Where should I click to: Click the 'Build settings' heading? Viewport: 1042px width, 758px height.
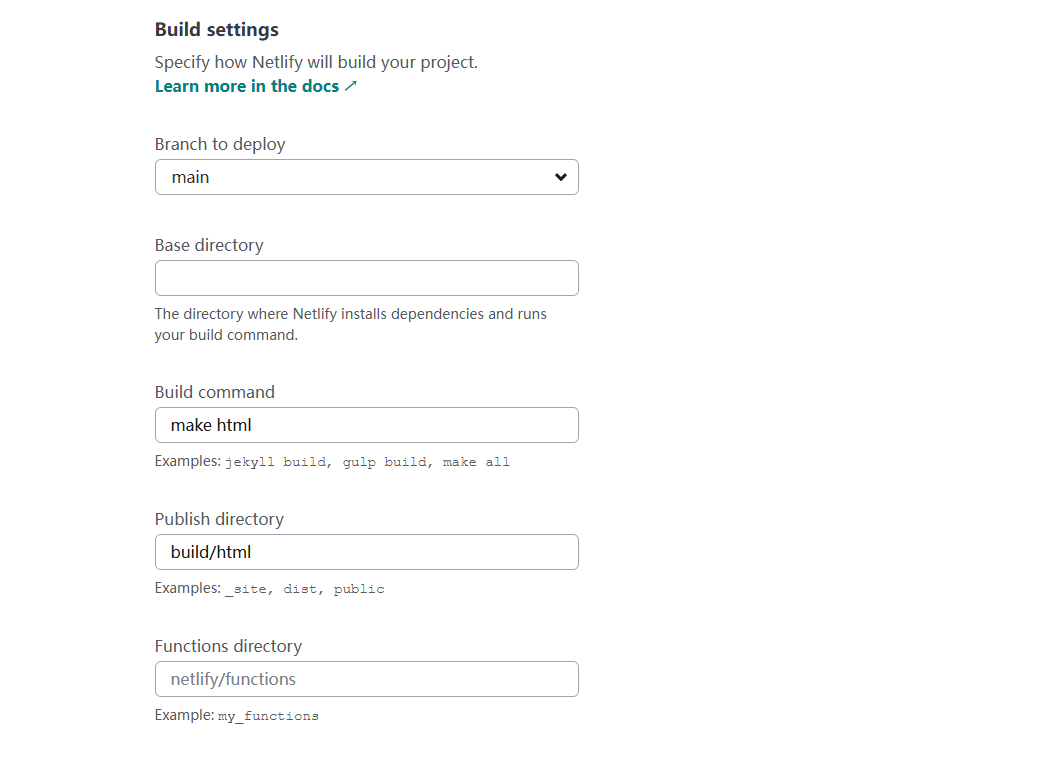tap(216, 30)
